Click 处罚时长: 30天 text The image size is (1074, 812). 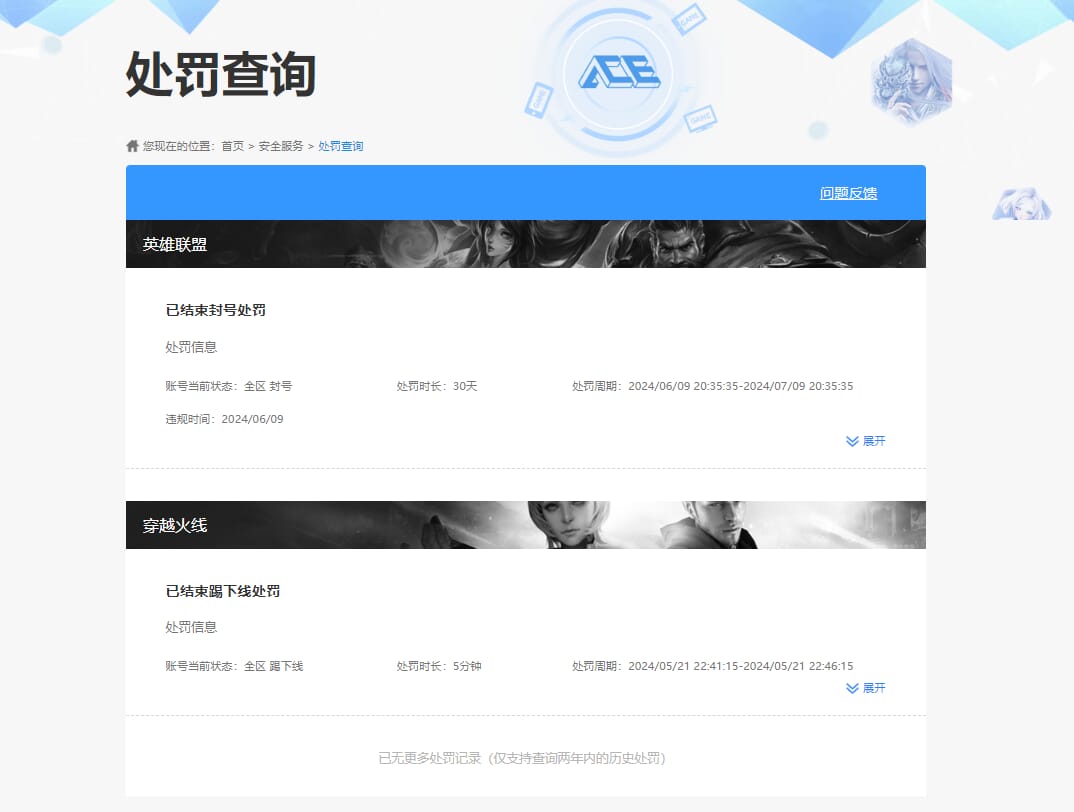(x=437, y=386)
